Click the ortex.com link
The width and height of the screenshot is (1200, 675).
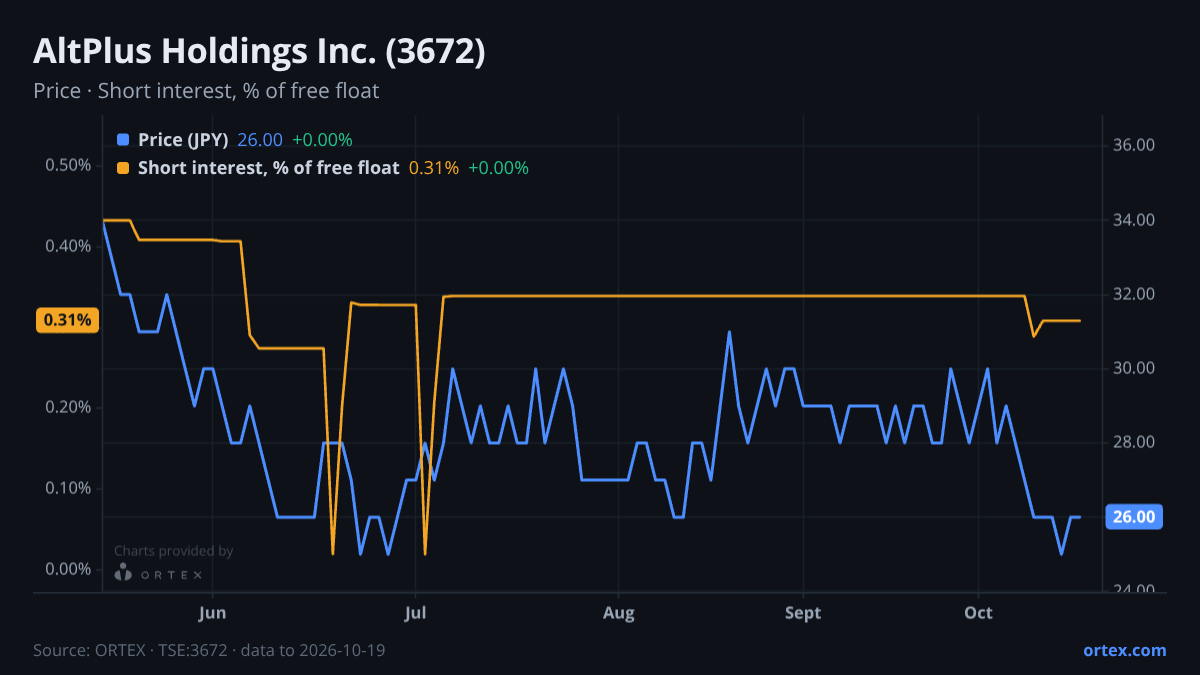tap(1124, 650)
